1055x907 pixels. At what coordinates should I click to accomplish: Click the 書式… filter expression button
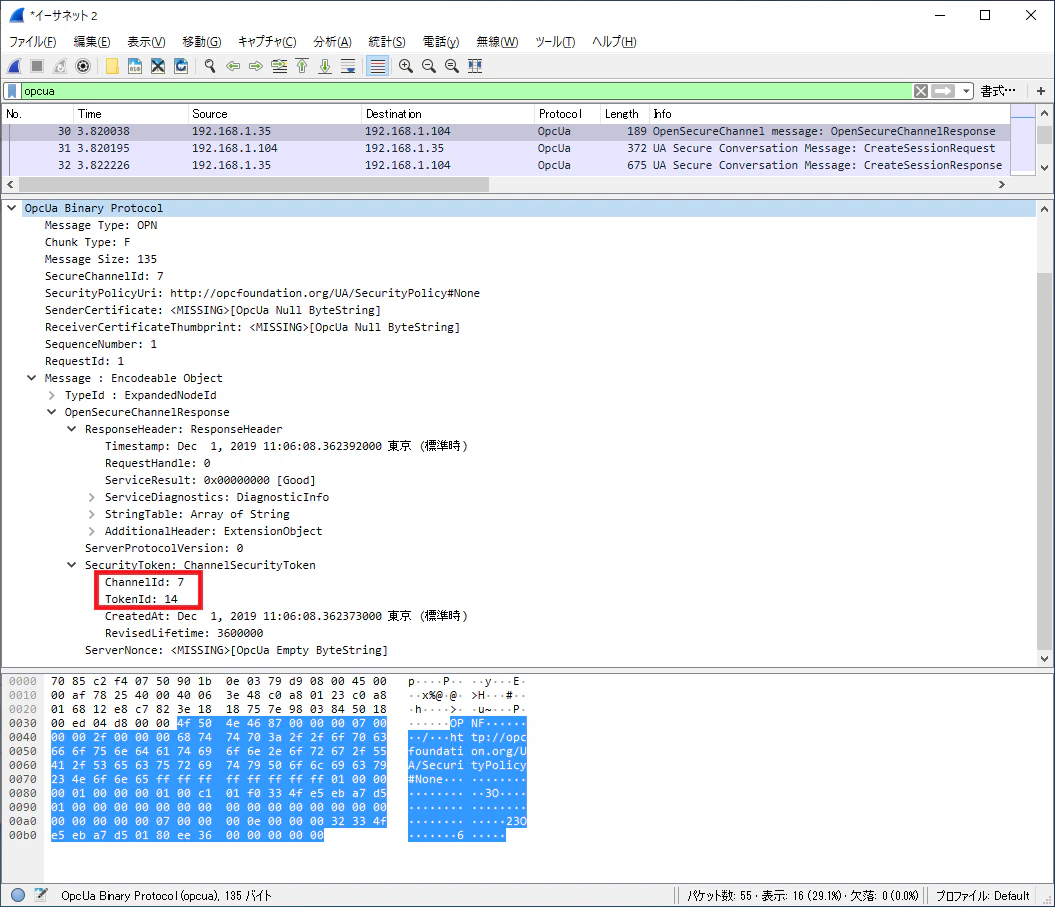point(998,91)
